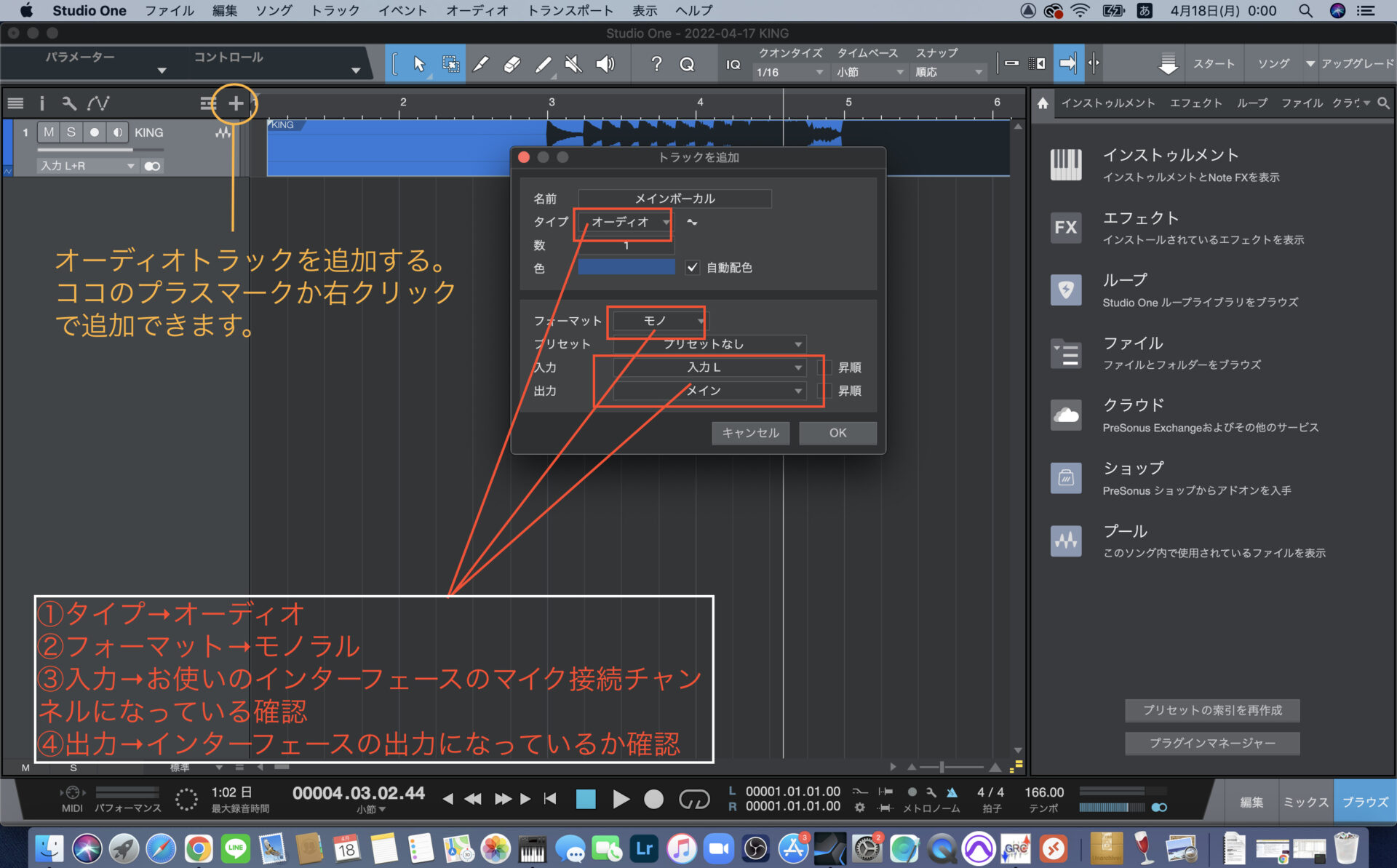The image size is (1397, 868).
Task: Click the Q macro toolbar icon
Action: tap(687, 65)
